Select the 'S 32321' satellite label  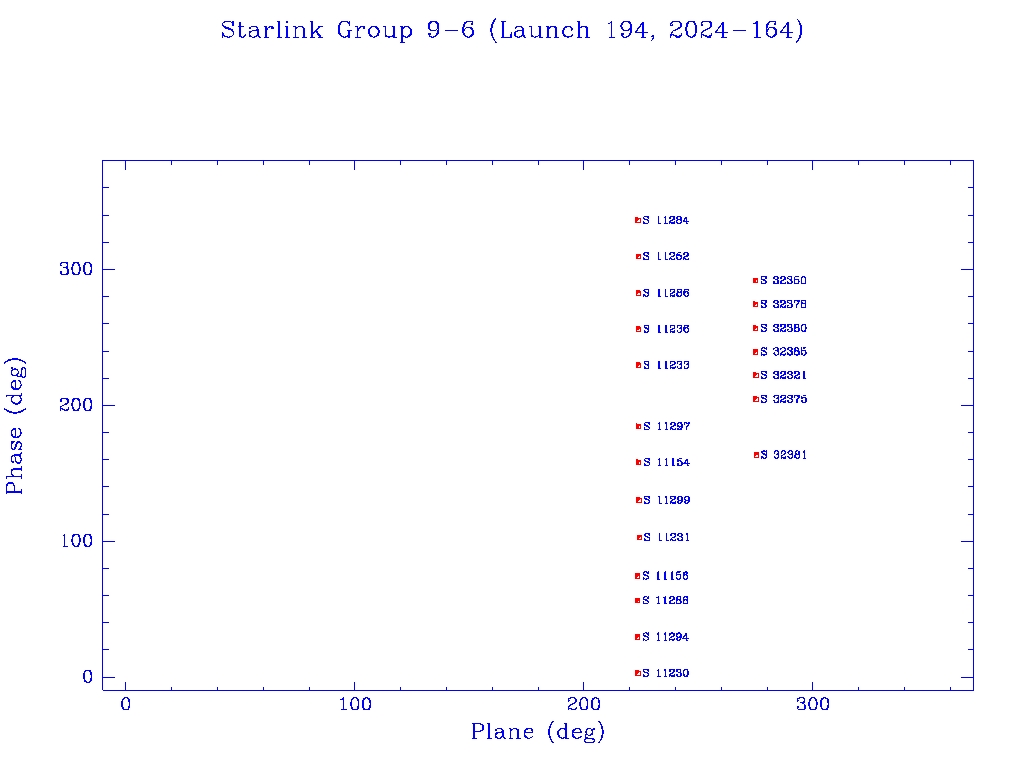pyautogui.click(x=784, y=376)
